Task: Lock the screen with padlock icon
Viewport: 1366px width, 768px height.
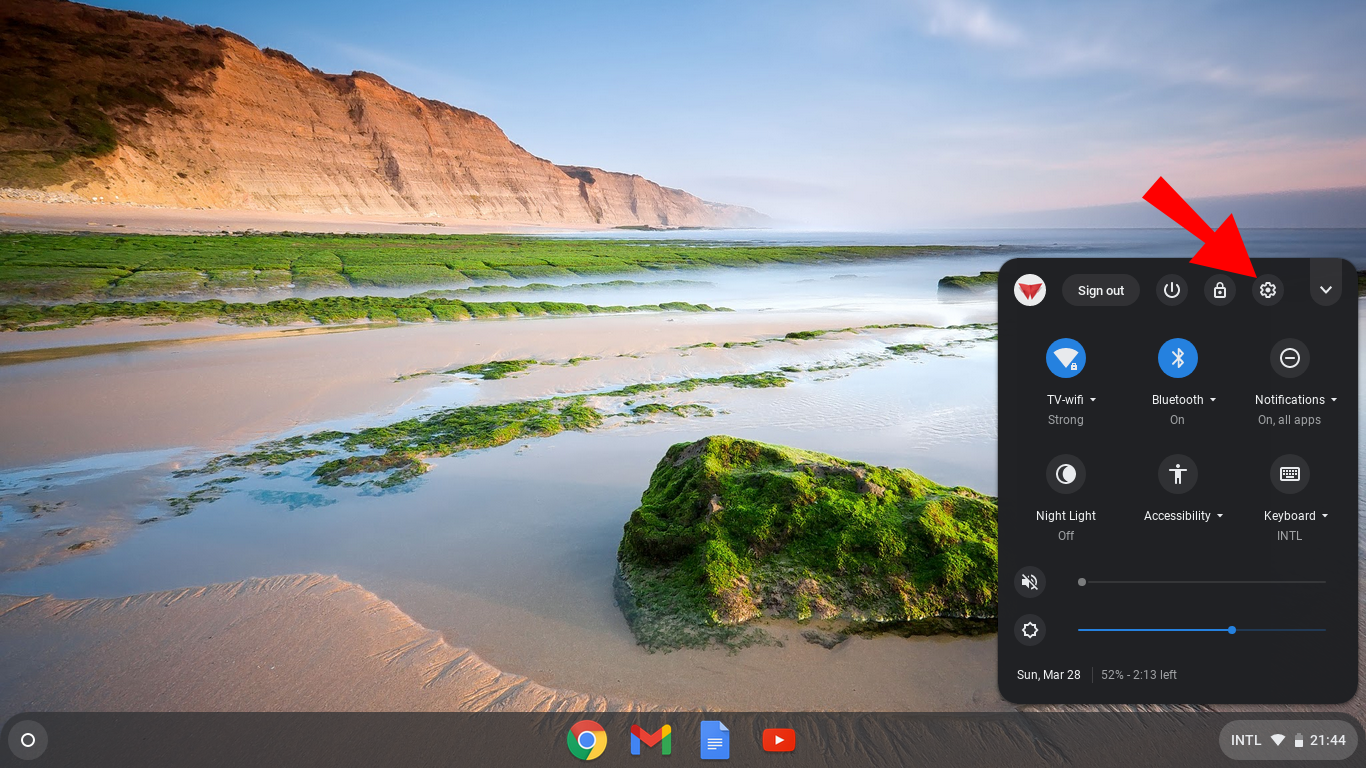Action: click(x=1220, y=290)
